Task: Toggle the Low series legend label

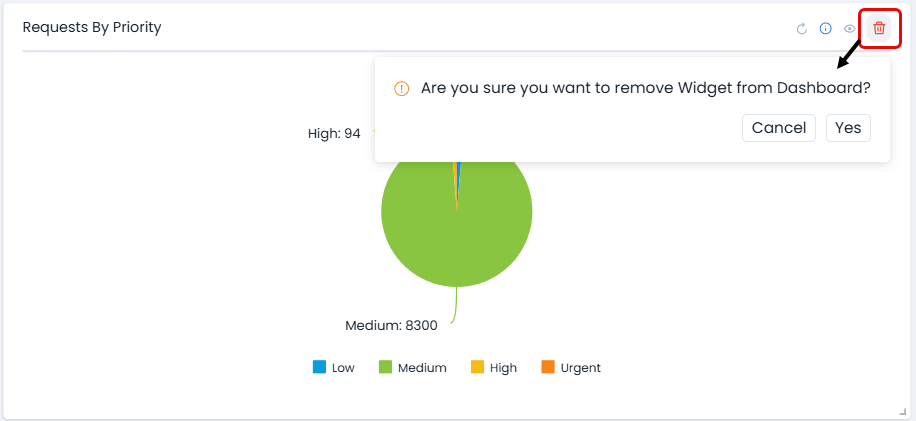Action: click(343, 368)
